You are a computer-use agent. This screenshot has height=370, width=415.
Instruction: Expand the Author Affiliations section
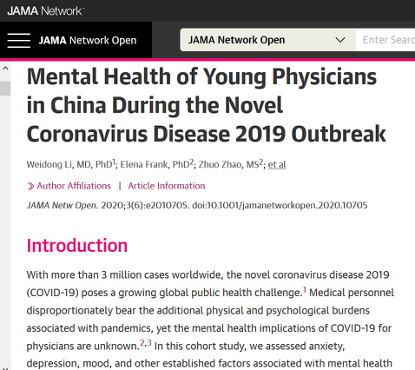pyautogui.click(x=74, y=186)
